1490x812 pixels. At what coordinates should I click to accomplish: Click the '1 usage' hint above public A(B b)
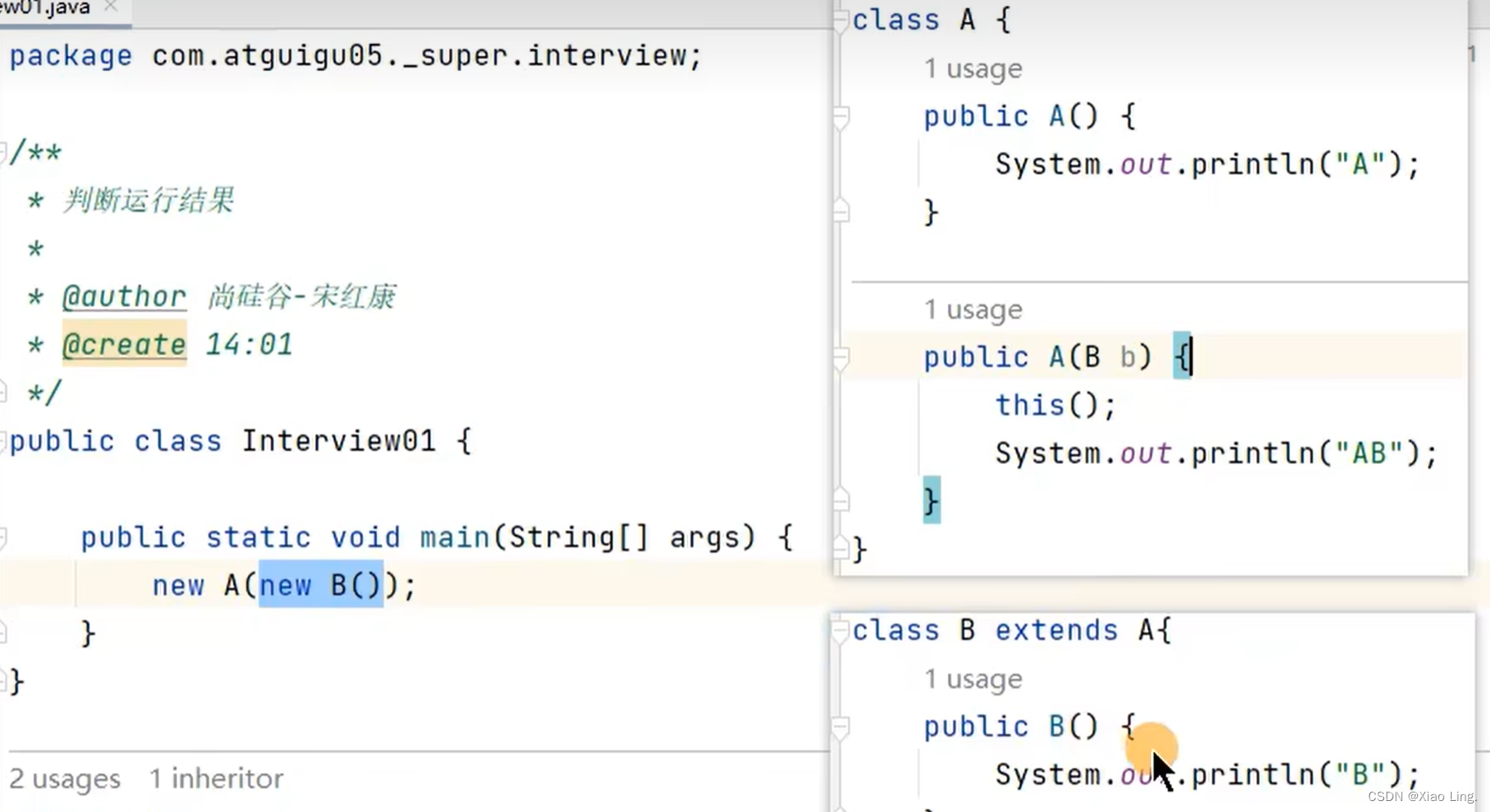[972, 310]
